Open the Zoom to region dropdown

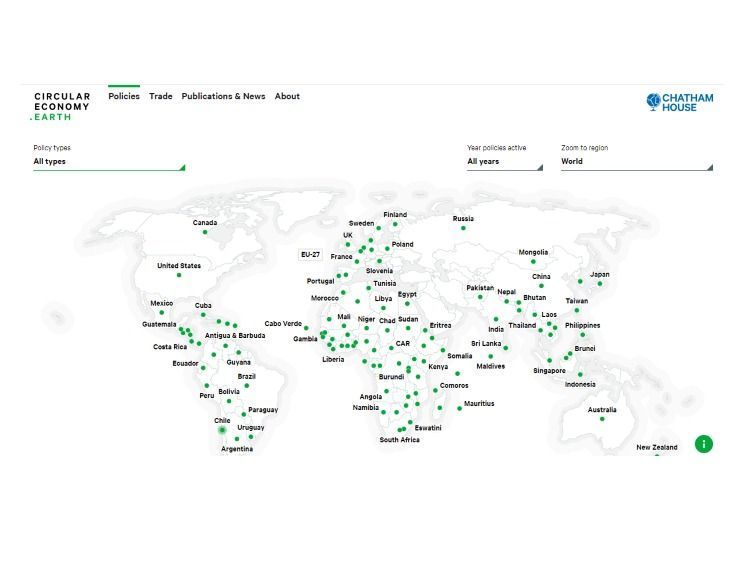coord(636,162)
